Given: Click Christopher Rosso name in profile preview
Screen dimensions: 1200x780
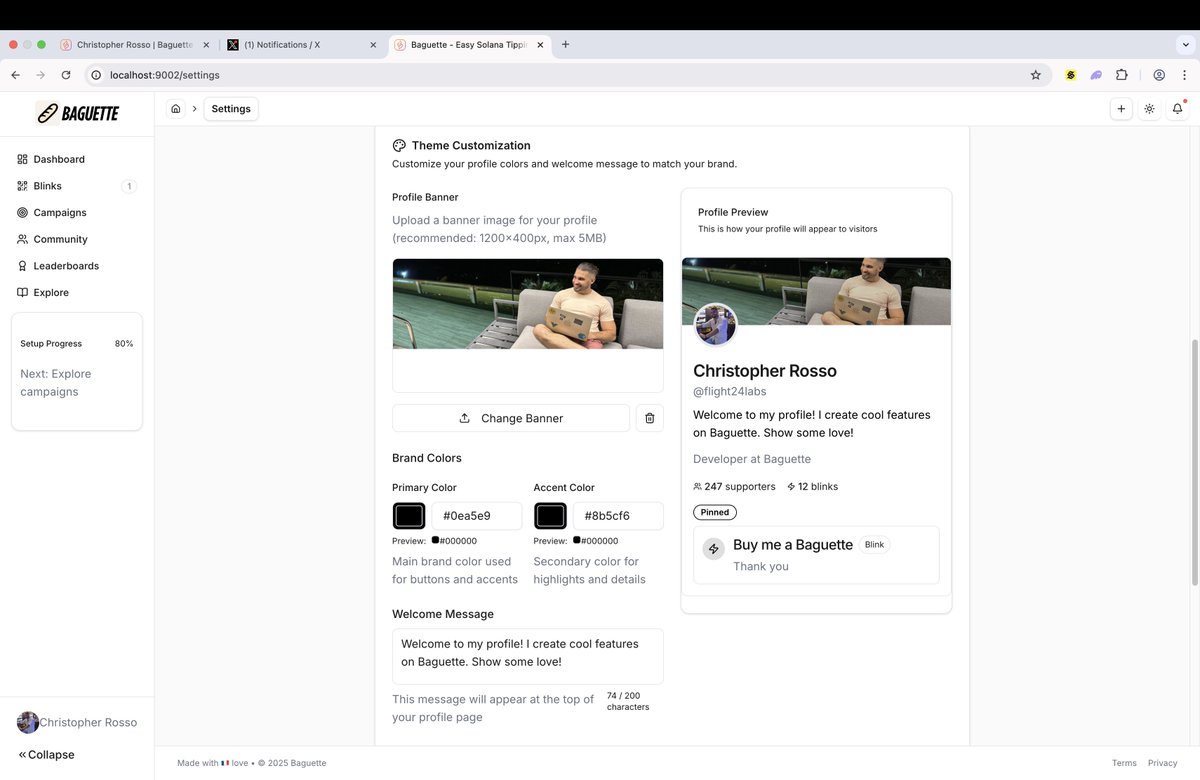Looking at the screenshot, I should (x=765, y=371).
